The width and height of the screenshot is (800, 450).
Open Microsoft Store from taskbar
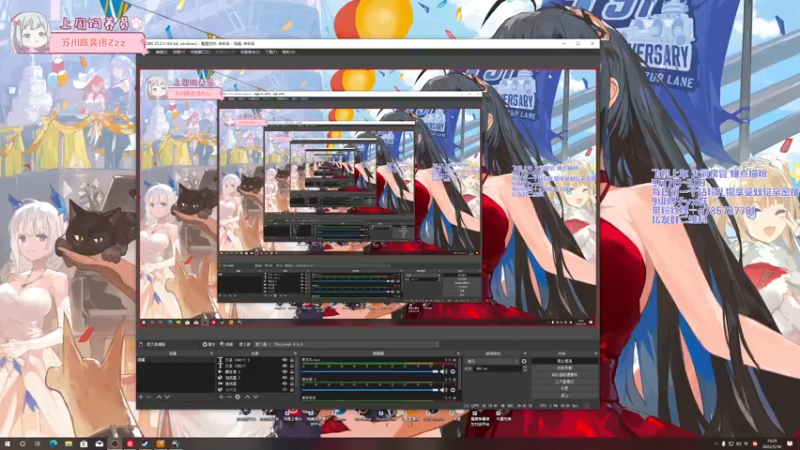point(84,444)
